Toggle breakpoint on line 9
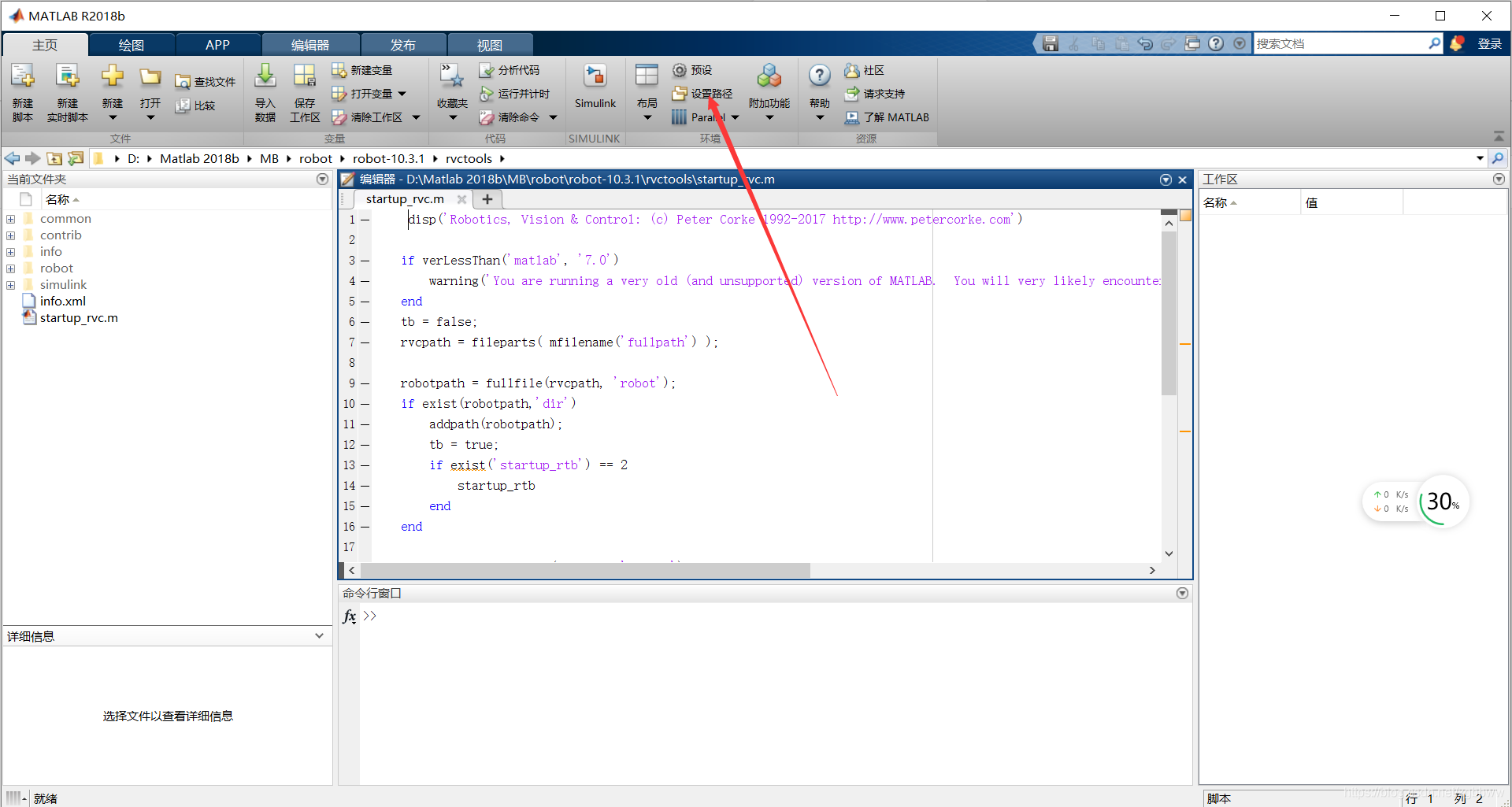This screenshot has width=1512, height=807. click(x=365, y=383)
